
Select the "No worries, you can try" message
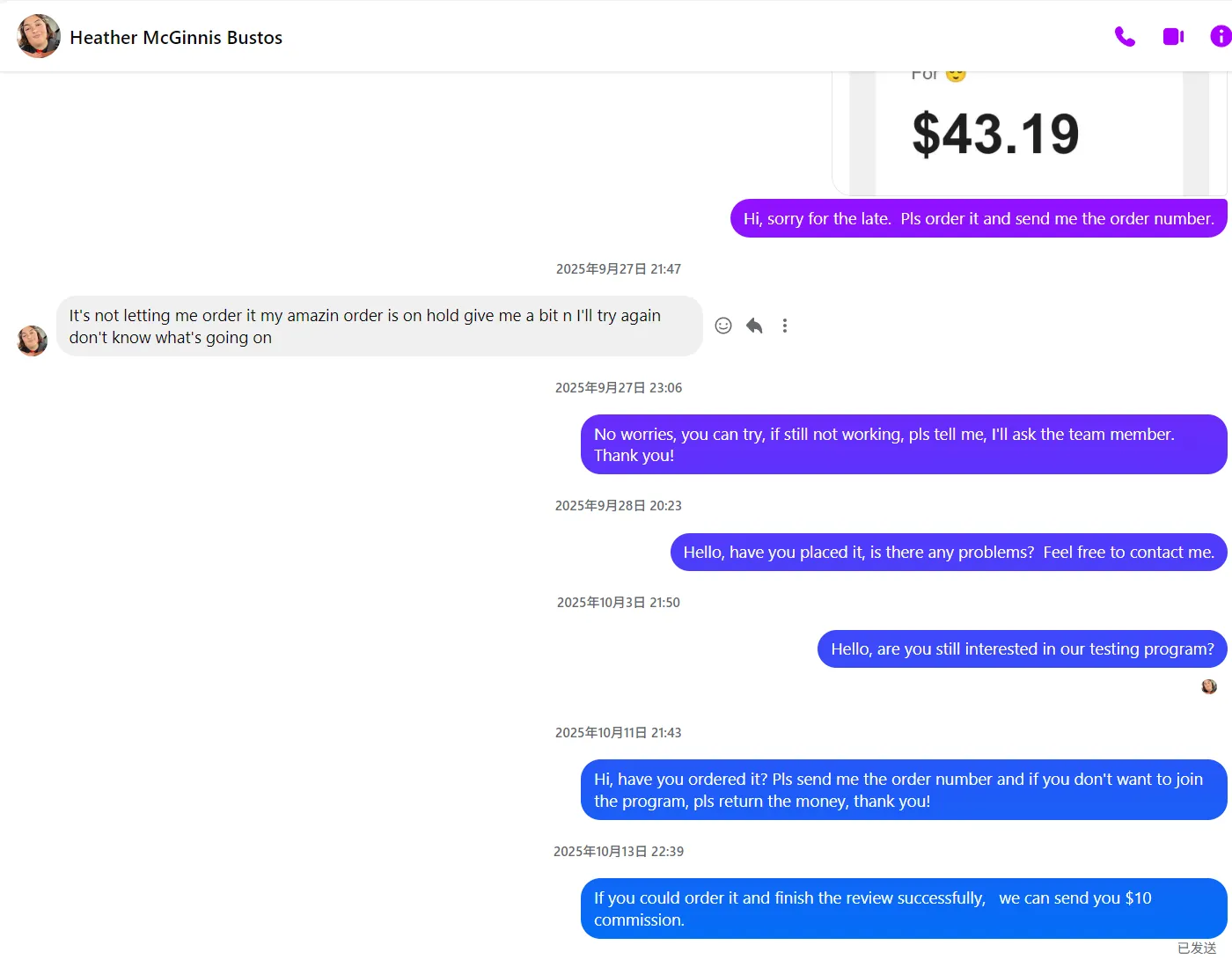[x=903, y=445]
